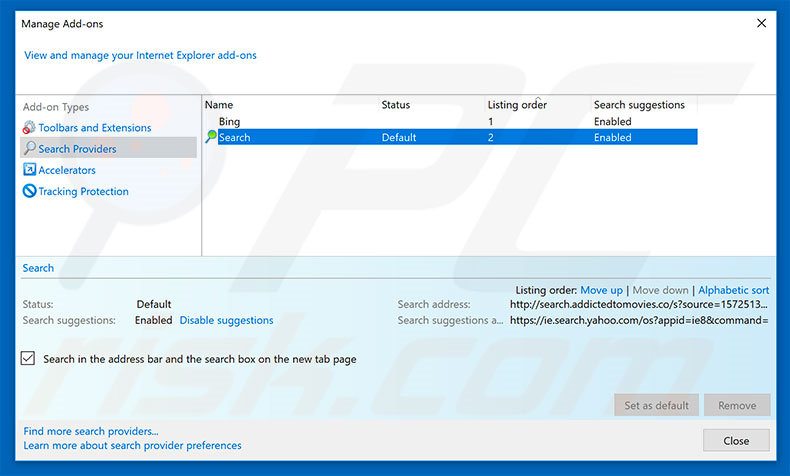790x476 pixels.
Task: Click the Alphabetic sort link
Action: (734, 290)
